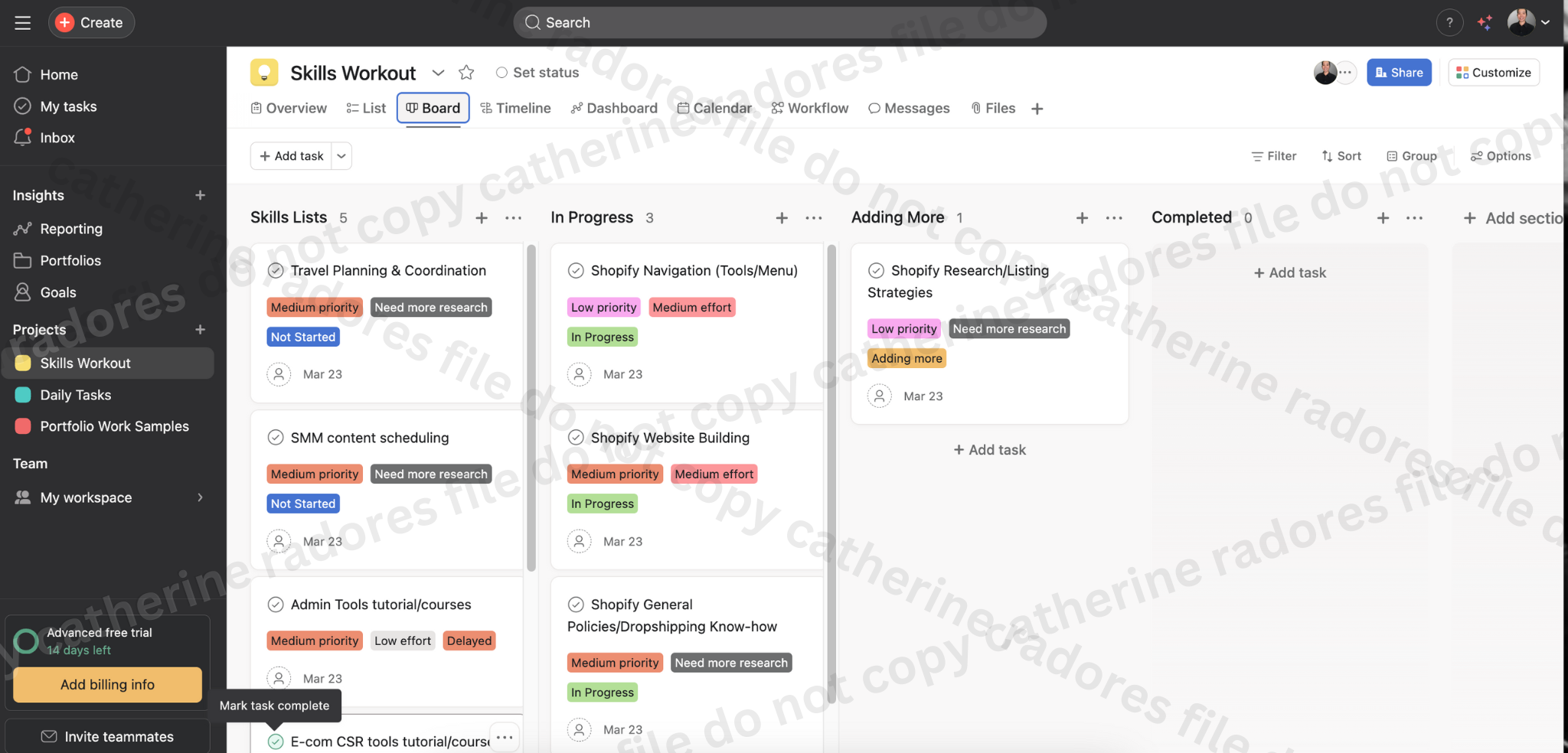Switch to the Workflow tab
This screenshot has width=1568, height=753.
point(810,109)
